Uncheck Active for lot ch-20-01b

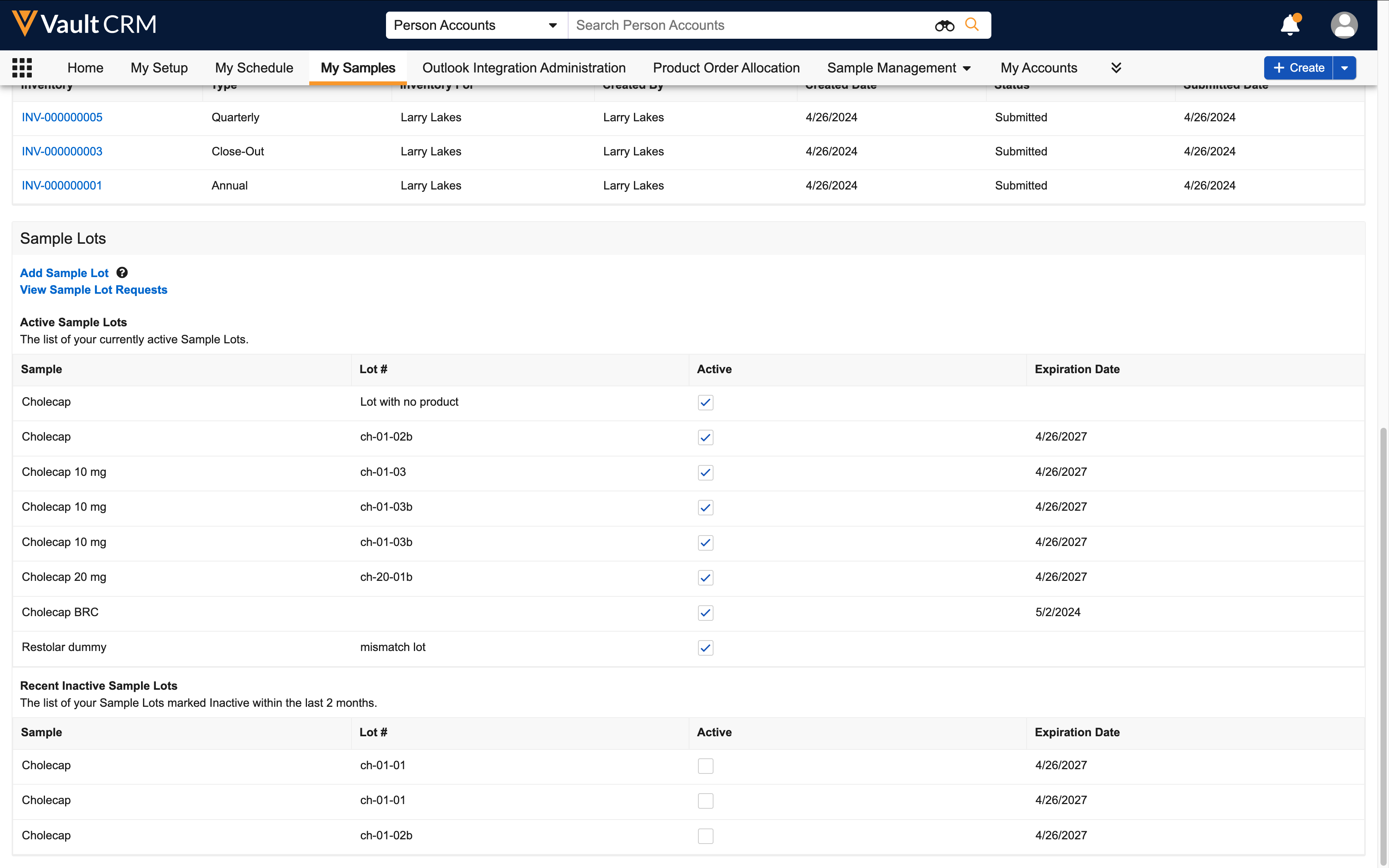click(705, 577)
